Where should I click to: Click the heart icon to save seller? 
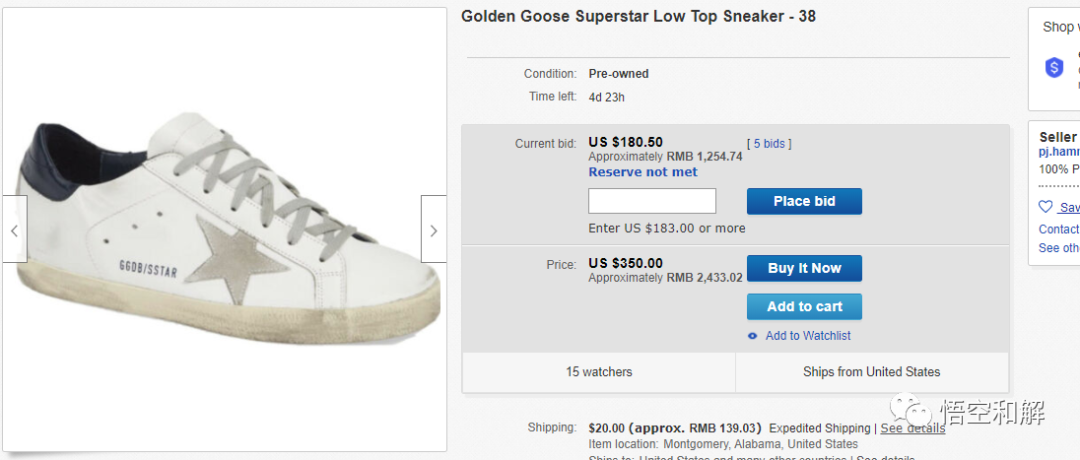click(1046, 207)
